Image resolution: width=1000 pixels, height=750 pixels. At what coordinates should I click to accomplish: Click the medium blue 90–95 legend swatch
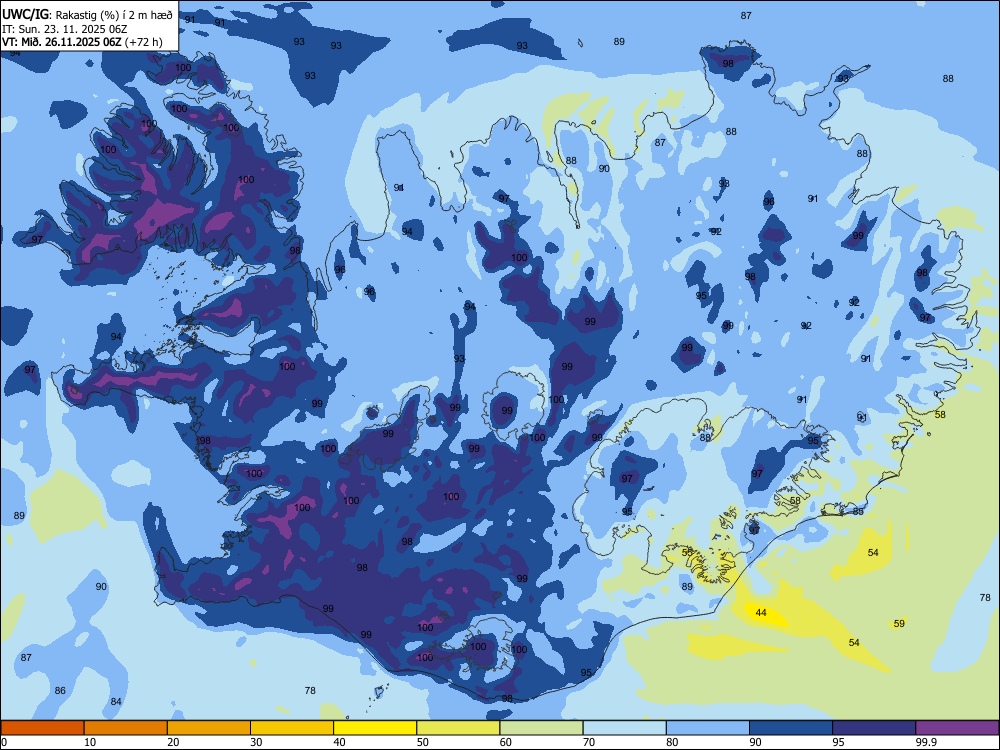791,728
